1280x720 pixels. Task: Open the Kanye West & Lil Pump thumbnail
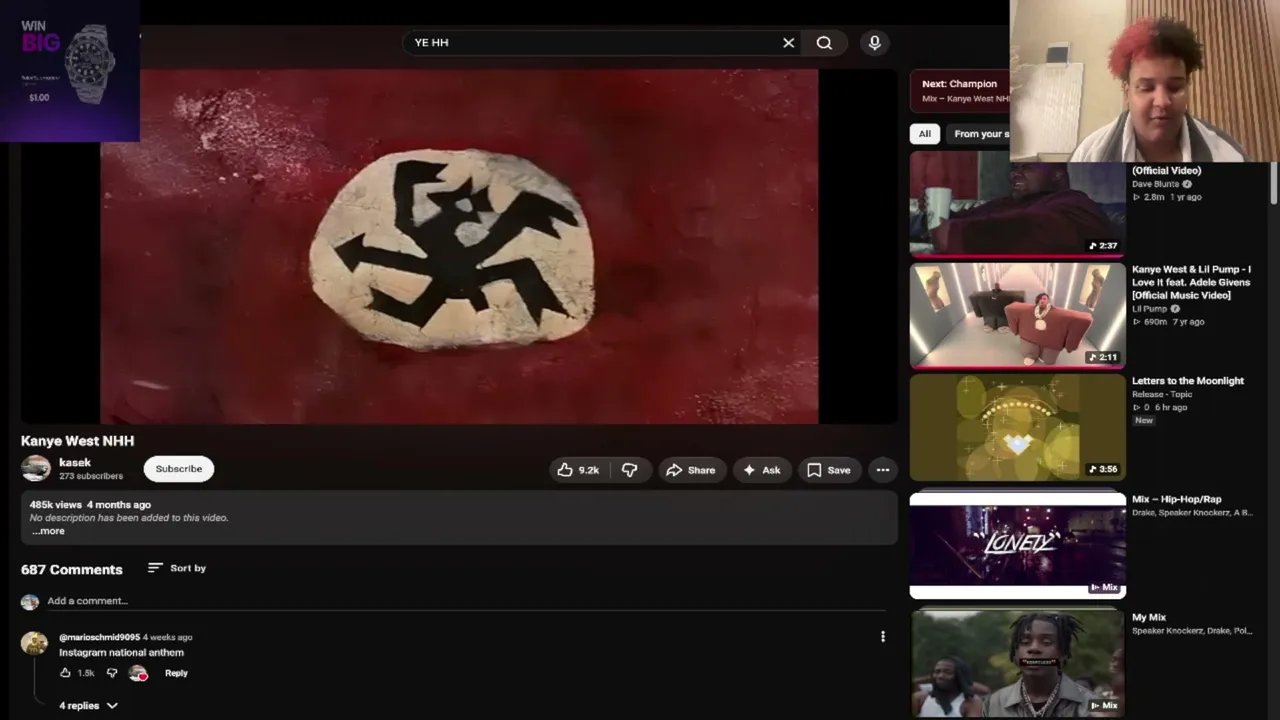(1017, 316)
